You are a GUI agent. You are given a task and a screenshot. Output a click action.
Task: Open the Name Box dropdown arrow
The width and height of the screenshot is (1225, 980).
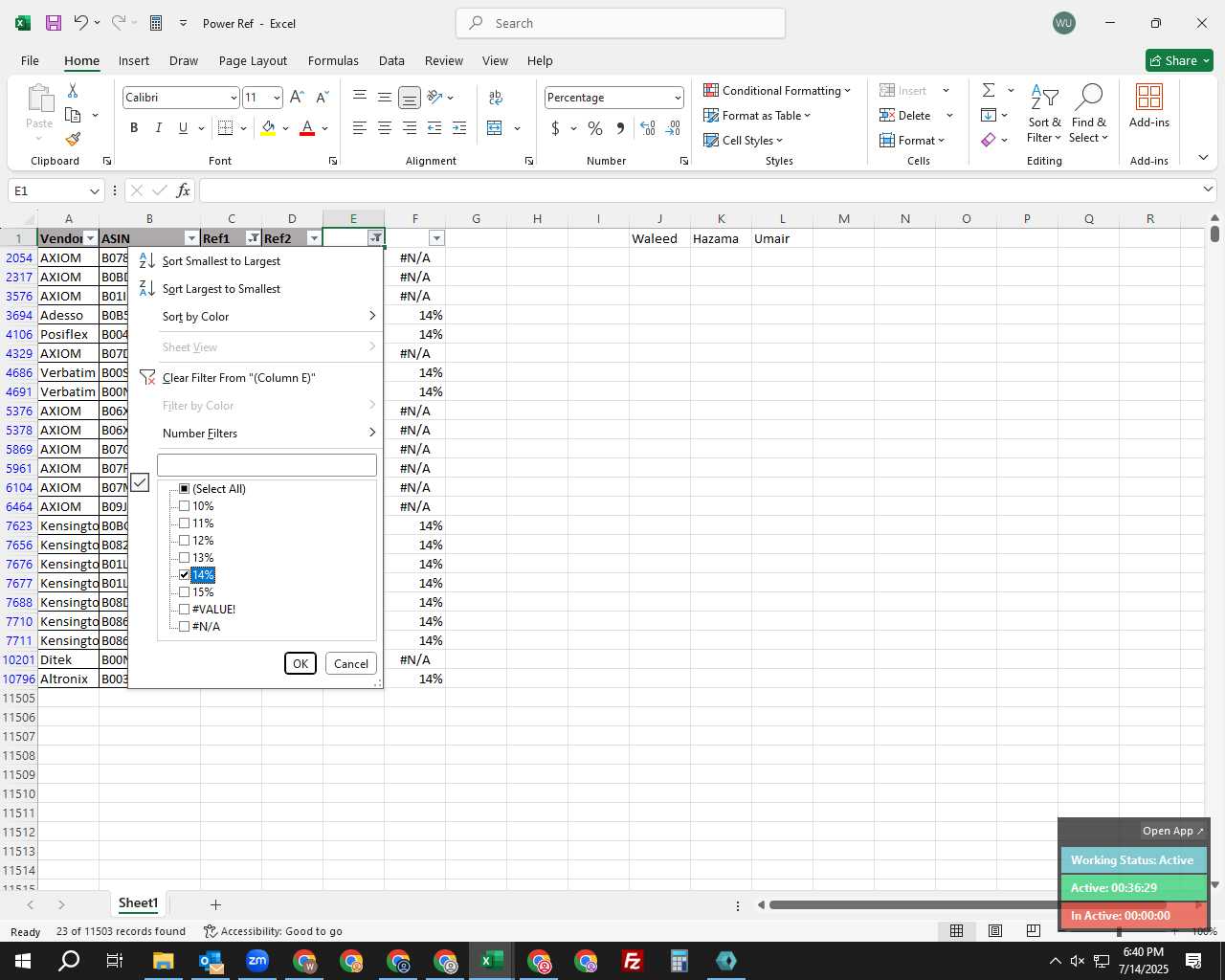[94, 190]
